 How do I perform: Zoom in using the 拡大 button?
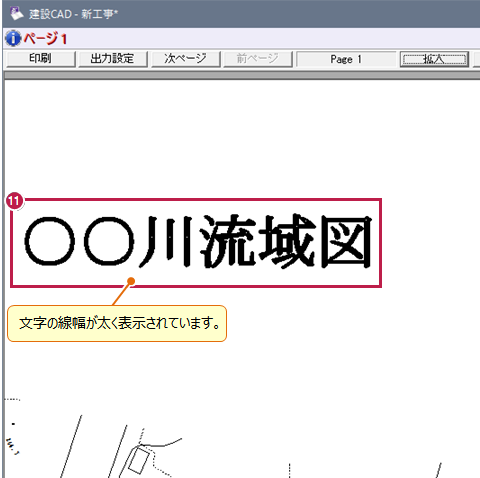click(434, 59)
